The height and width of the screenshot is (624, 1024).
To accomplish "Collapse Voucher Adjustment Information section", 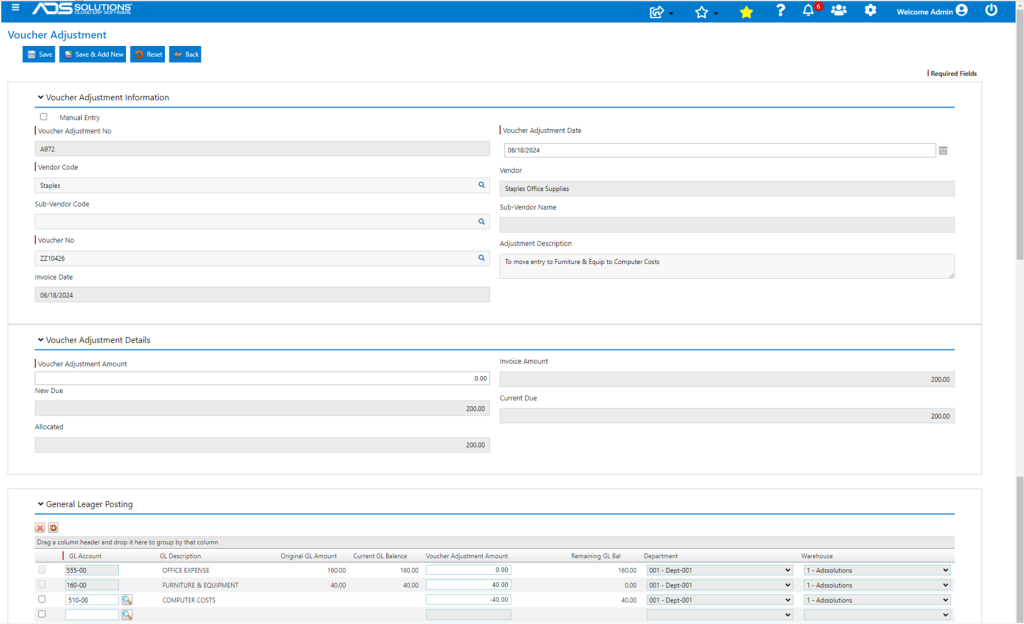I will tap(40, 97).
